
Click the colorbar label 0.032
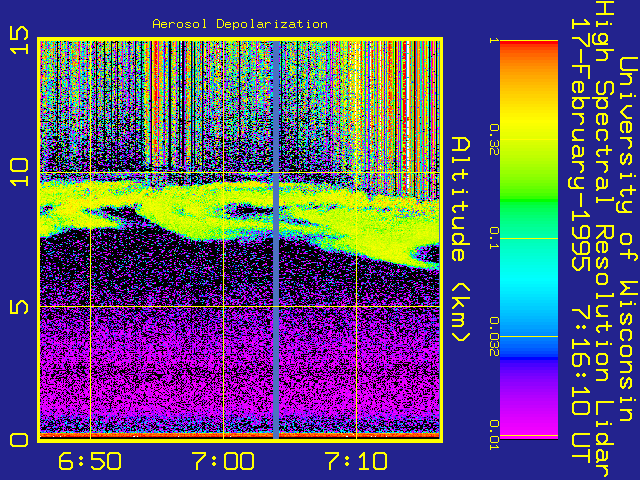(494, 337)
